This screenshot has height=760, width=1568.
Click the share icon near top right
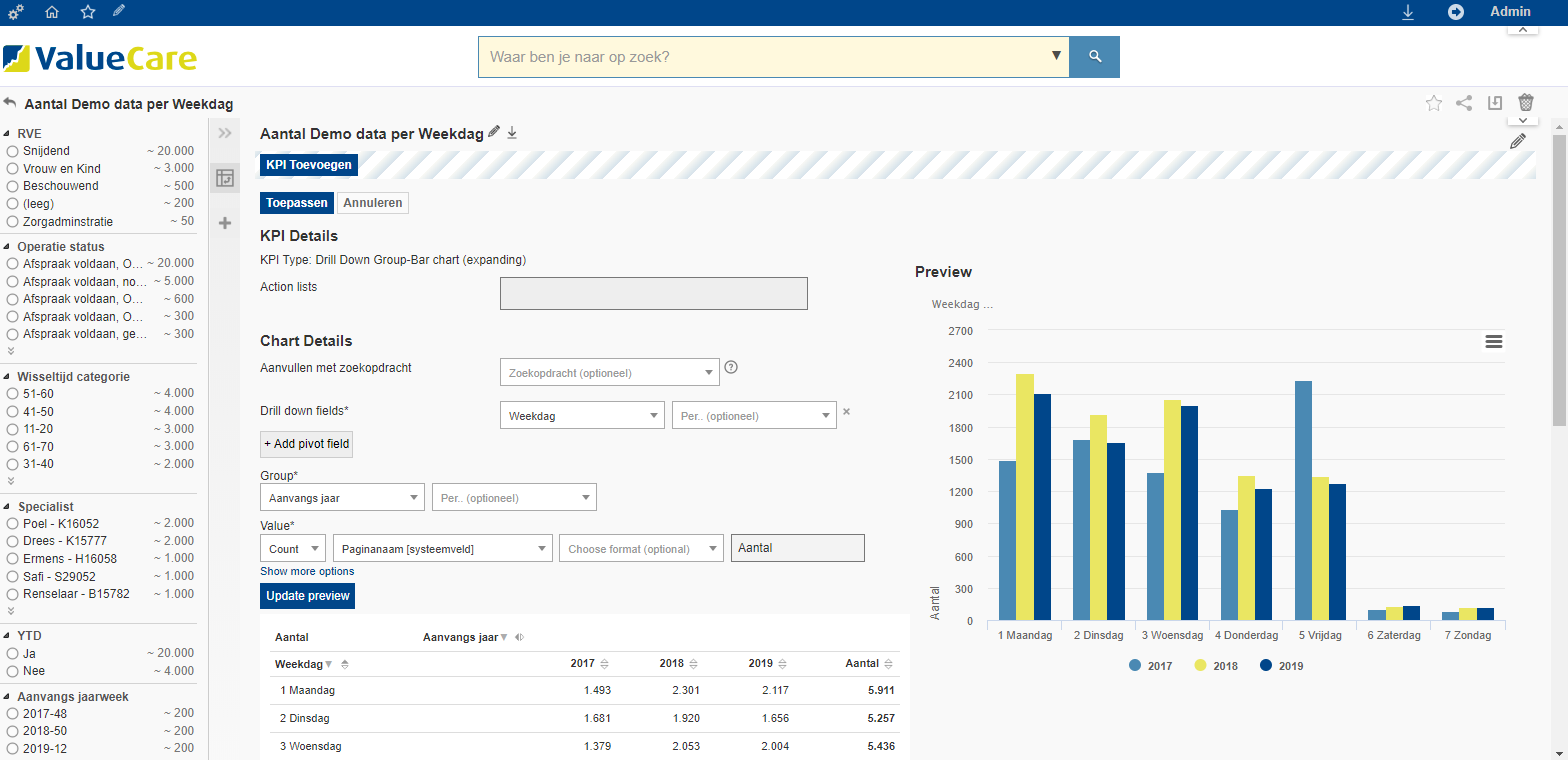click(x=1464, y=102)
